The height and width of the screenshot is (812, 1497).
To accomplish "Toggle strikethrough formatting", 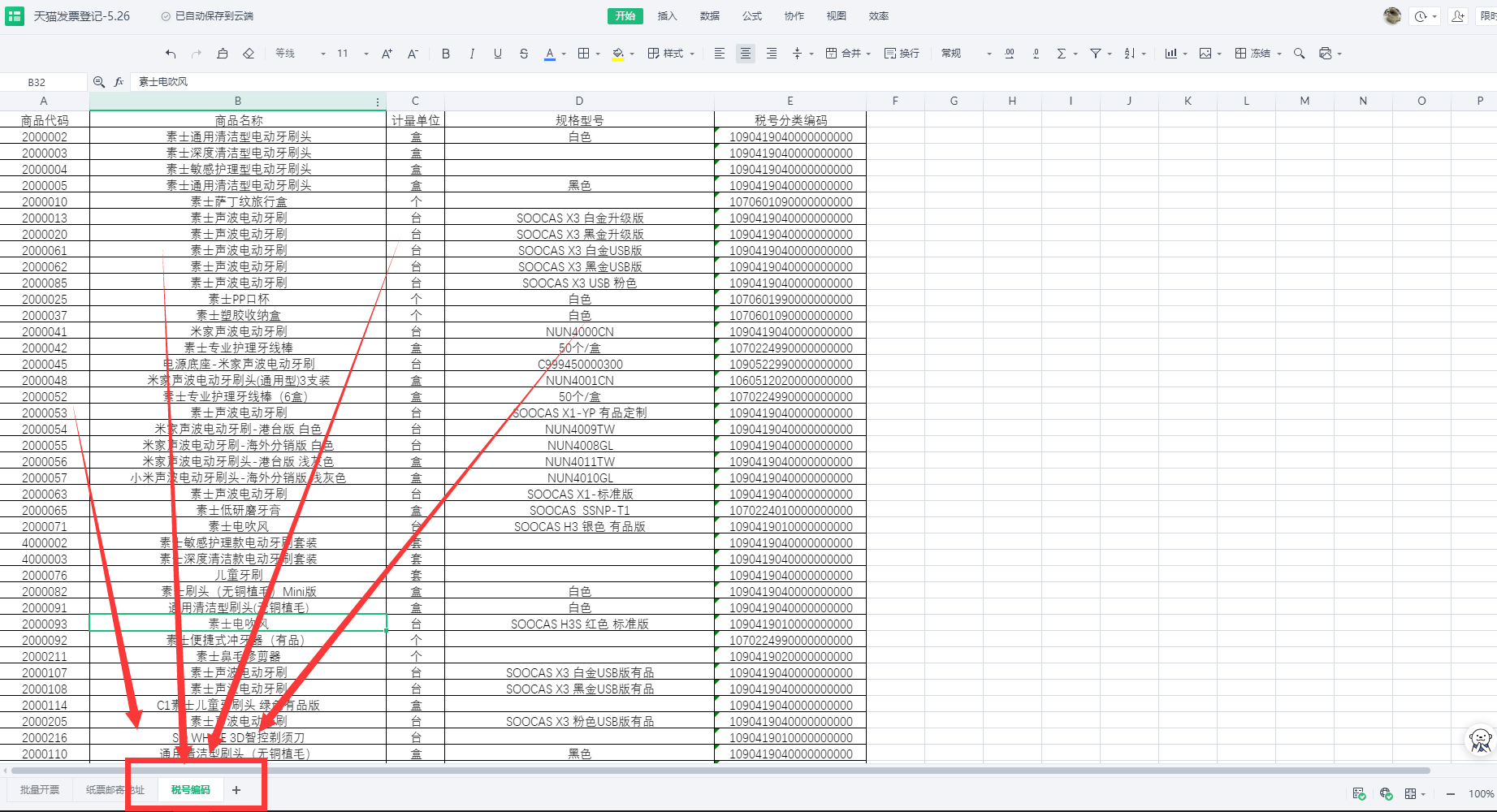I will pyautogui.click(x=524, y=54).
